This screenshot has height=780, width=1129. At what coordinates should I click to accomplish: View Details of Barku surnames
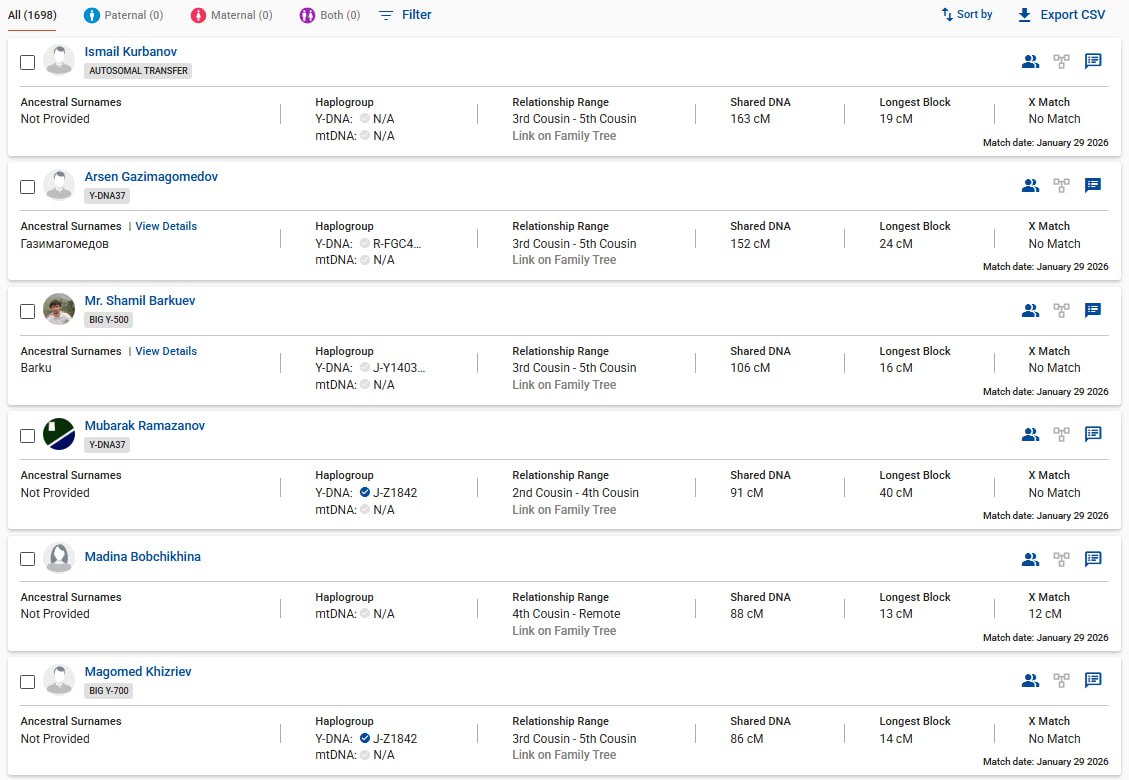pyautogui.click(x=166, y=351)
